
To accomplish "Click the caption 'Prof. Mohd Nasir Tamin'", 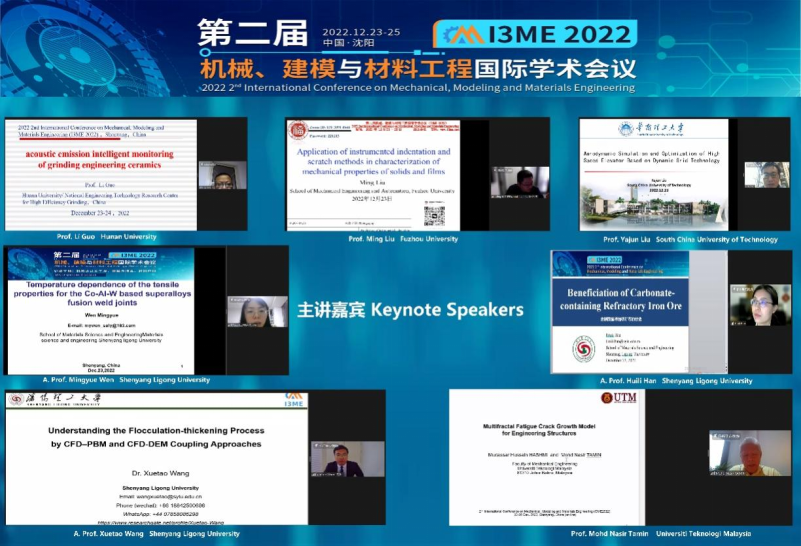I will coord(661,533).
